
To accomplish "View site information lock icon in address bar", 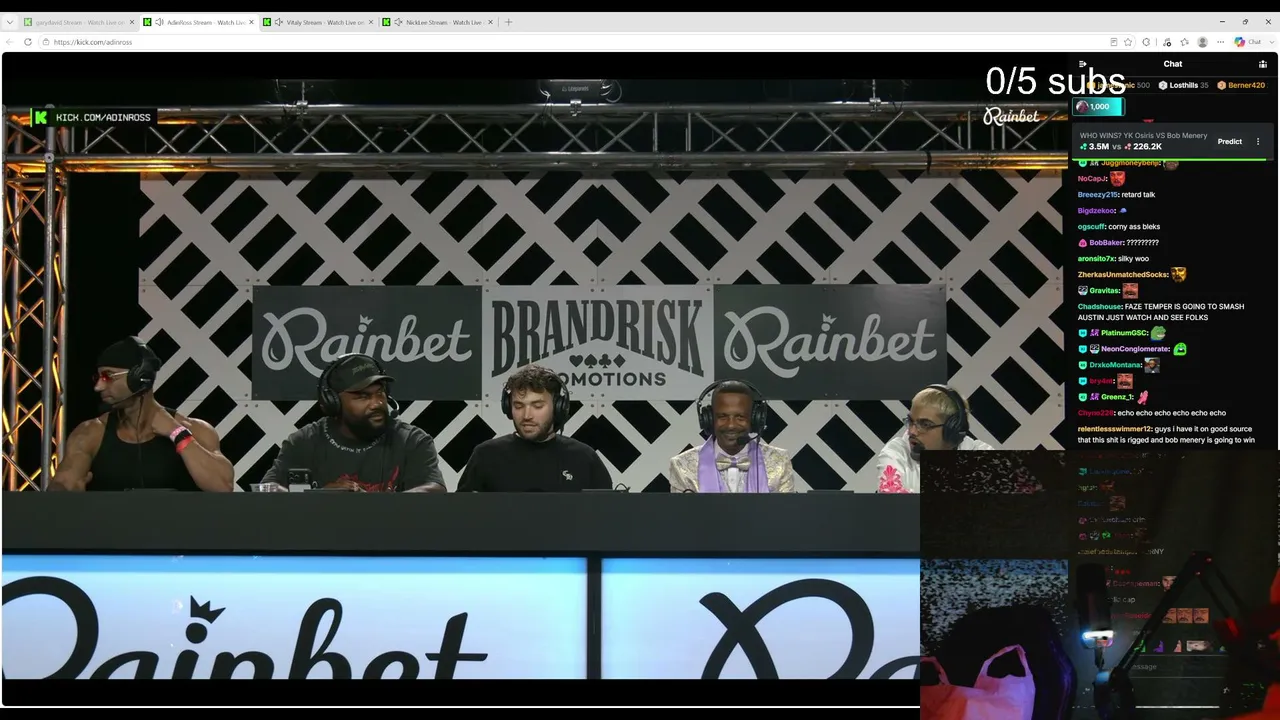I will click(46, 42).
